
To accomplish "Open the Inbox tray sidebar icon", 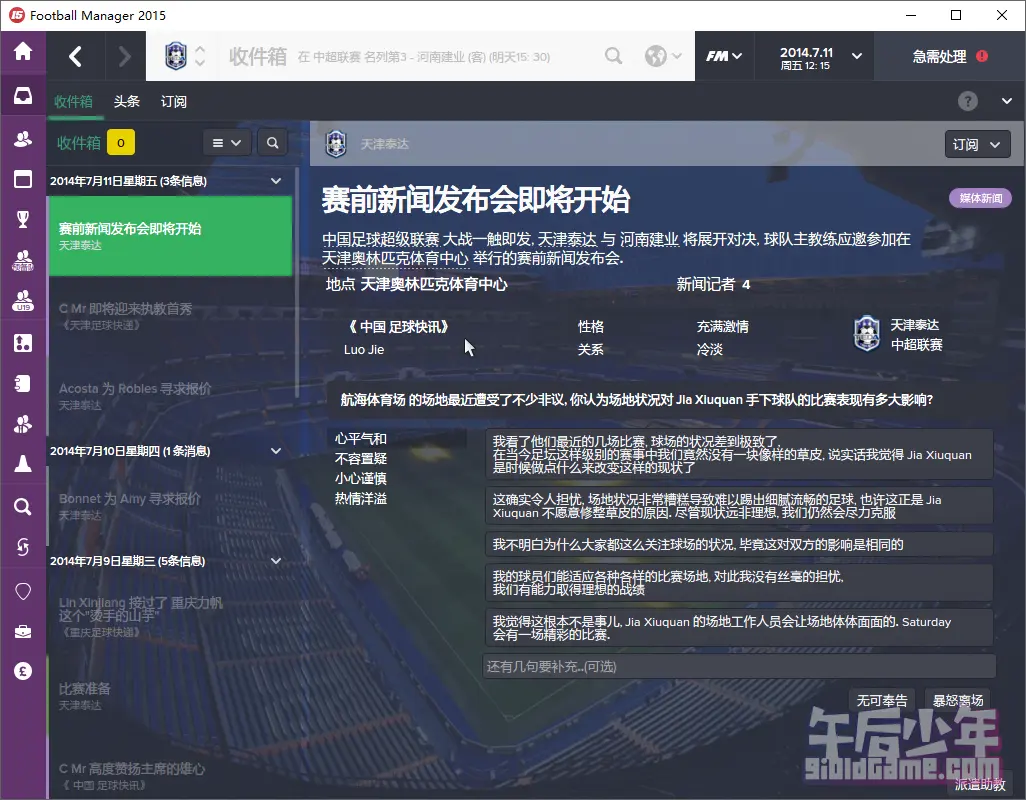I will click(x=23, y=96).
